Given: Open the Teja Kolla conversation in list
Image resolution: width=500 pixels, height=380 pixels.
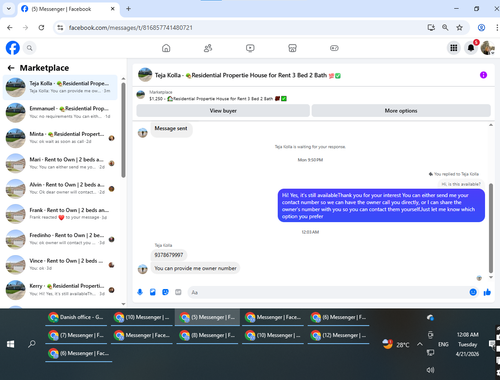Looking at the screenshot, I should click(60, 87).
